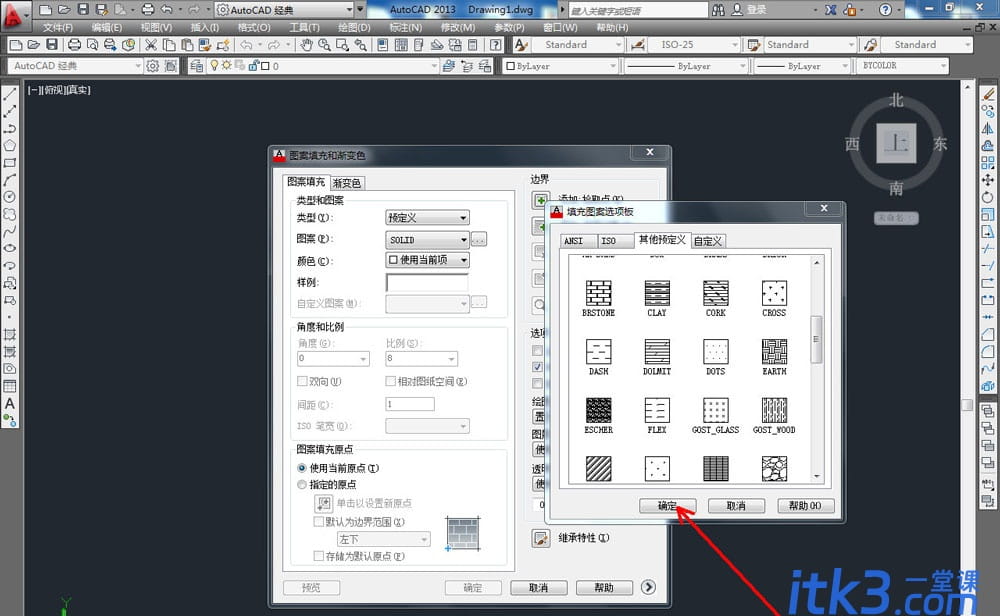This screenshot has height=616, width=1000.
Task: Click the search keyword input field
Action: pyautogui.click(x=638, y=10)
